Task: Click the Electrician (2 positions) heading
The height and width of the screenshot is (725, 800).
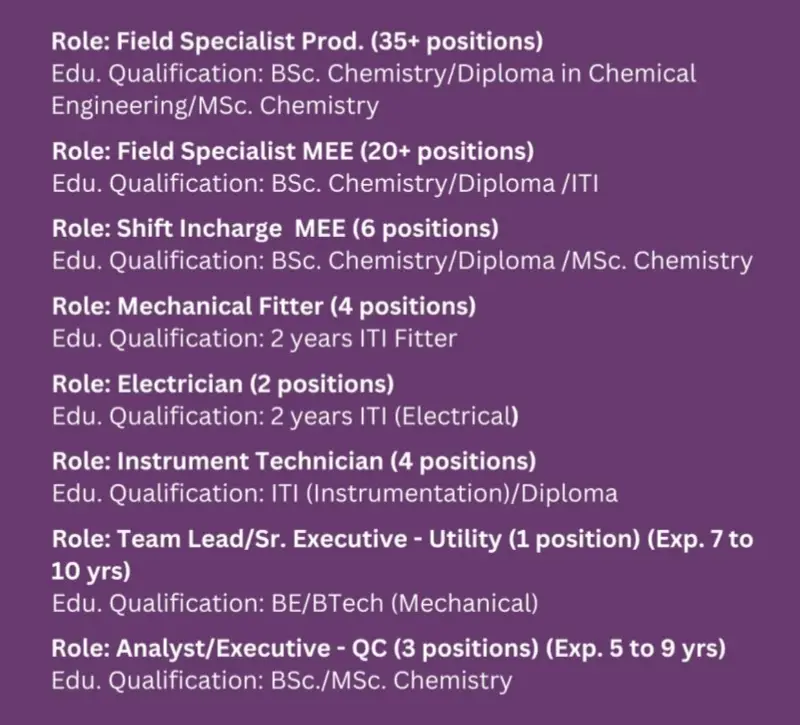Action: (x=223, y=384)
